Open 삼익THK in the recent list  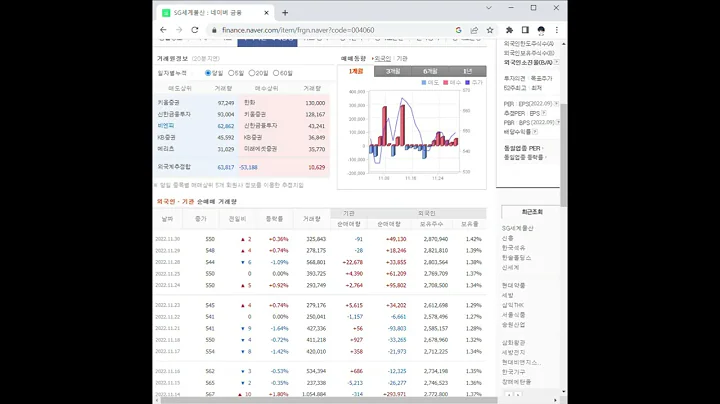[x=513, y=305]
